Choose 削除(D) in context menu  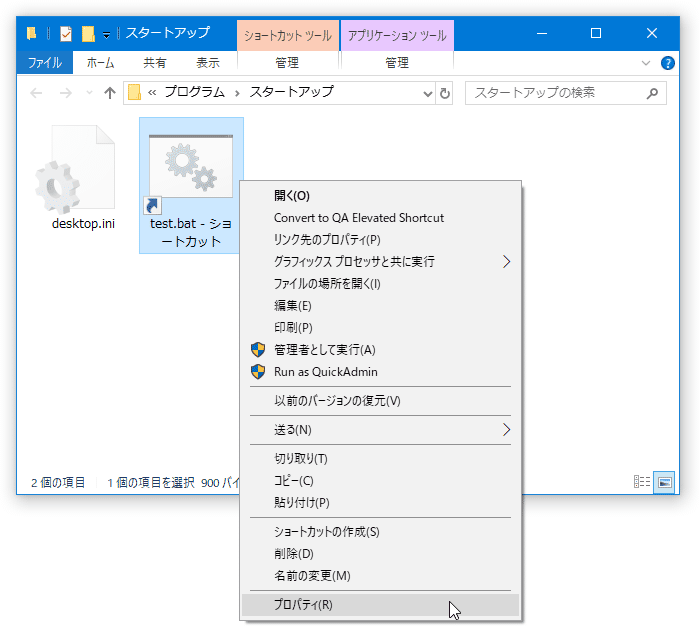[380, 554]
